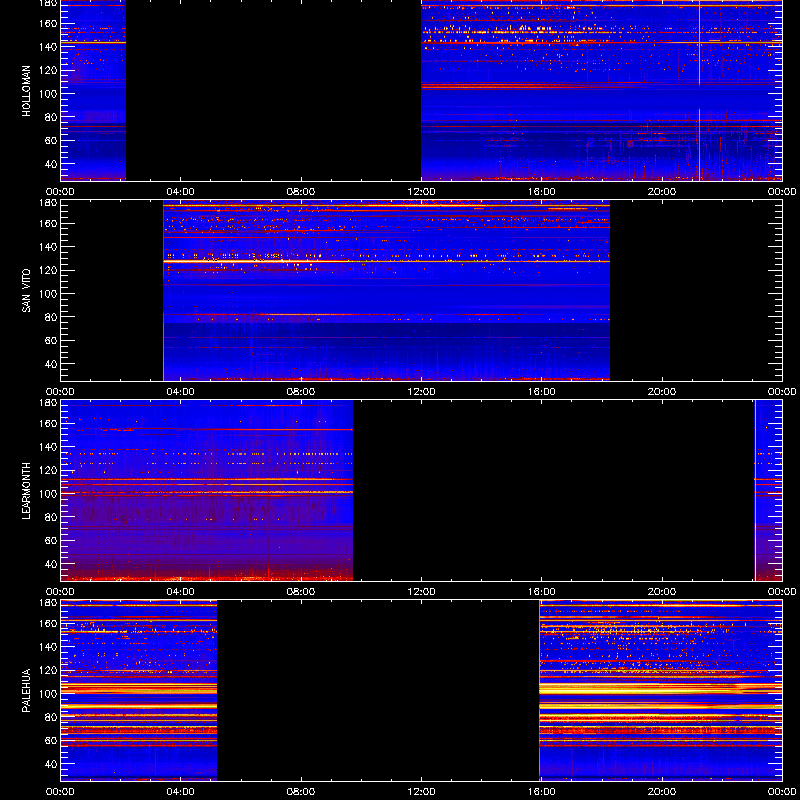Choose the 80 frequency tick of LEARMONTH panel
The height and width of the screenshot is (800, 800).
(52, 517)
